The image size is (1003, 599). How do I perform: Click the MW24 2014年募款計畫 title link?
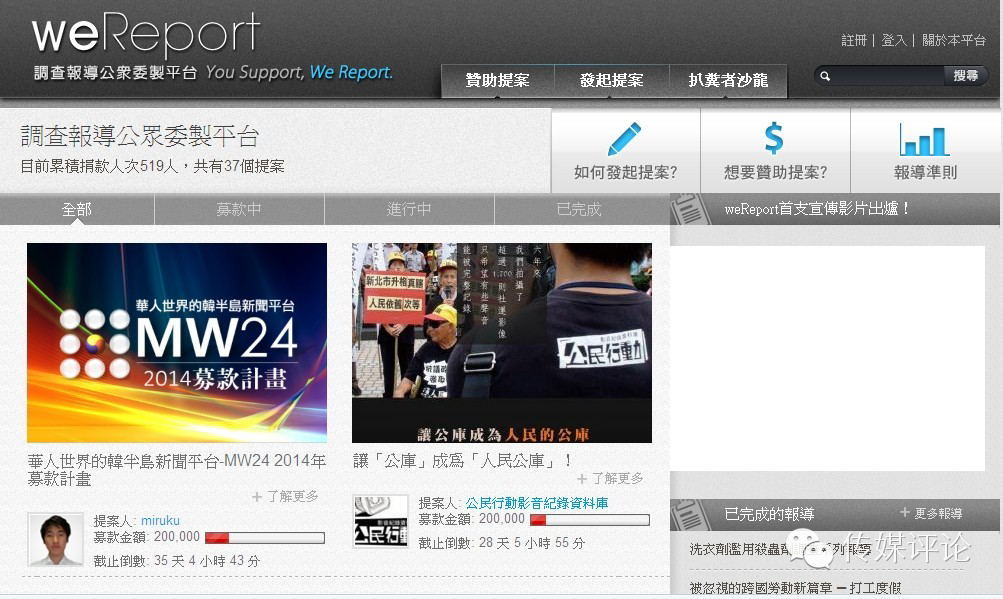[x=177, y=470]
